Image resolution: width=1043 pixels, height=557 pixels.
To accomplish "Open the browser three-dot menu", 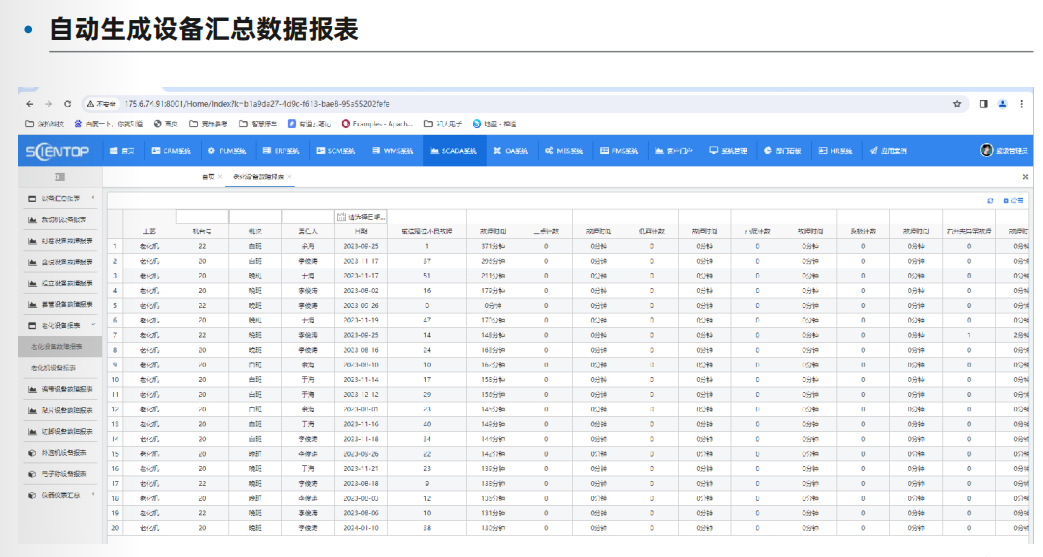I will 1022,104.
